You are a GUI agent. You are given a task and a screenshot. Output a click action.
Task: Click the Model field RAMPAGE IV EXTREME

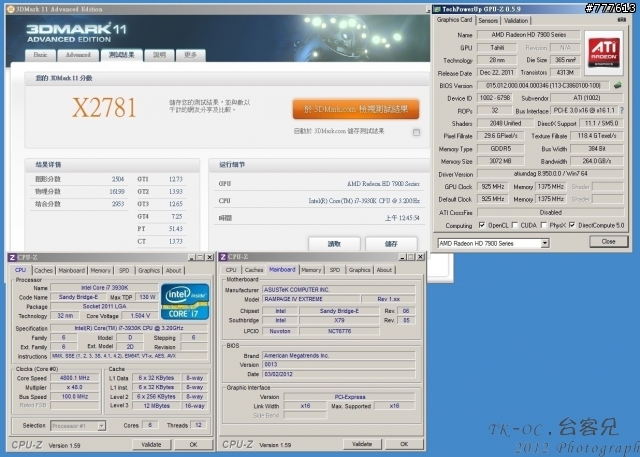tap(311, 299)
